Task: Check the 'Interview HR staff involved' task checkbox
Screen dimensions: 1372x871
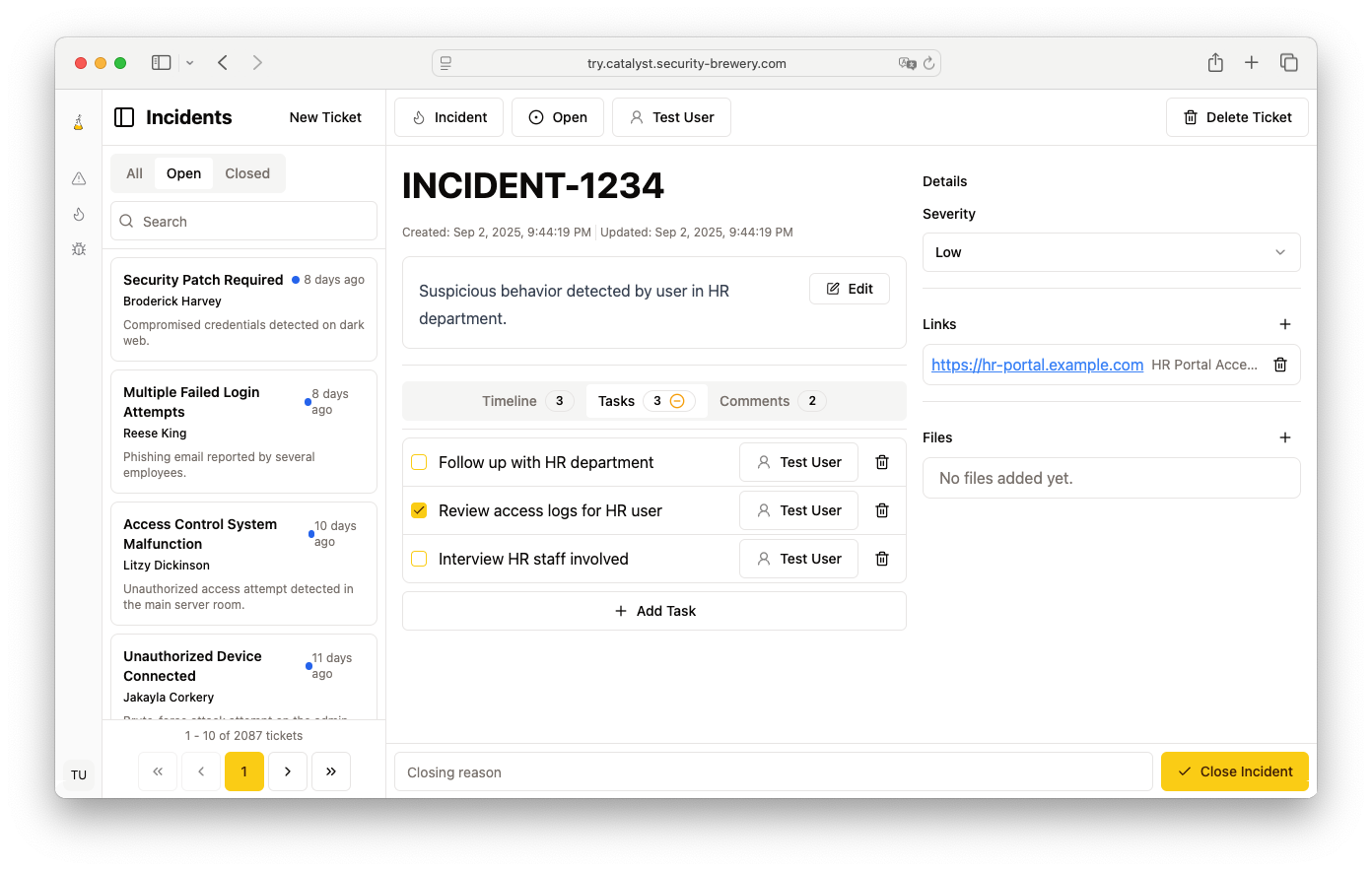Action: click(419, 558)
